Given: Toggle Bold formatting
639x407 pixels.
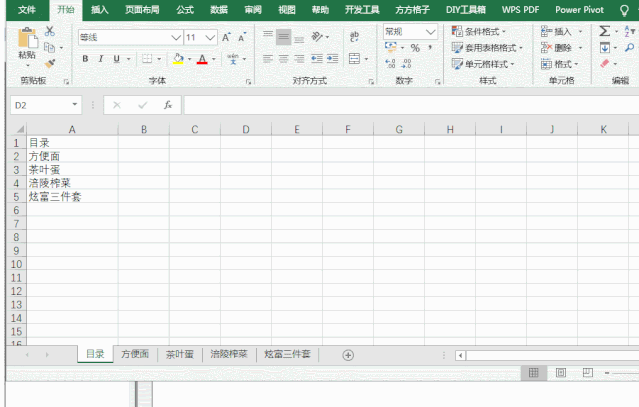Looking at the screenshot, I should [x=85, y=59].
